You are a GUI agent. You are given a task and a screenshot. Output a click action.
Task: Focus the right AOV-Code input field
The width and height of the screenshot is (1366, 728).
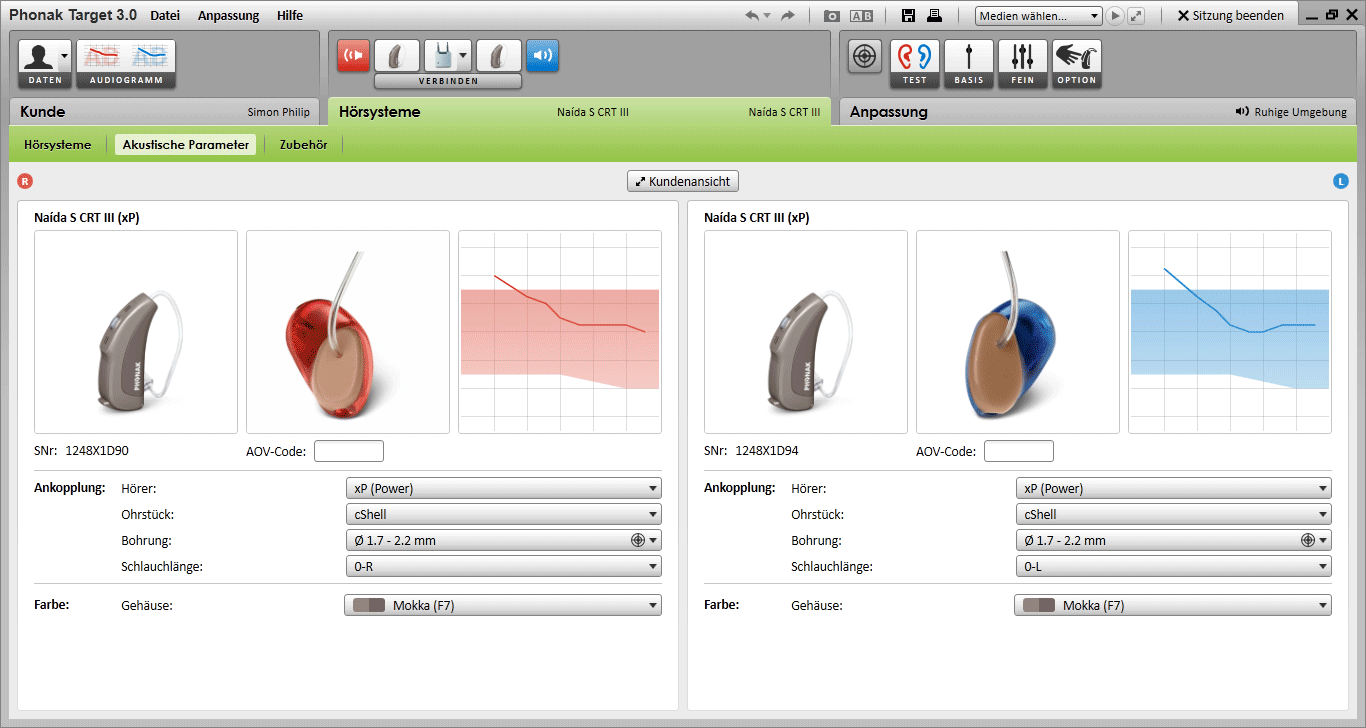[349, 451]
